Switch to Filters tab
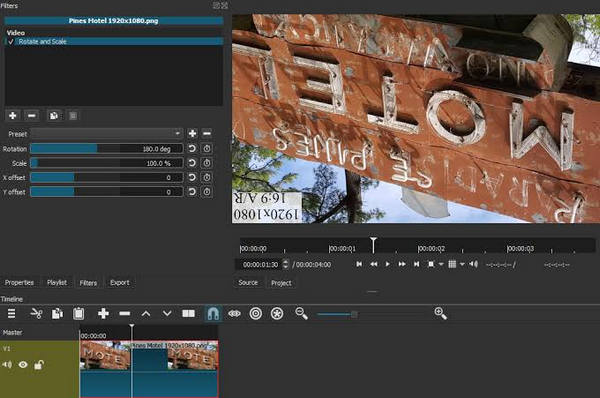This screenshot has width=600, height=398. coord(88,283)
